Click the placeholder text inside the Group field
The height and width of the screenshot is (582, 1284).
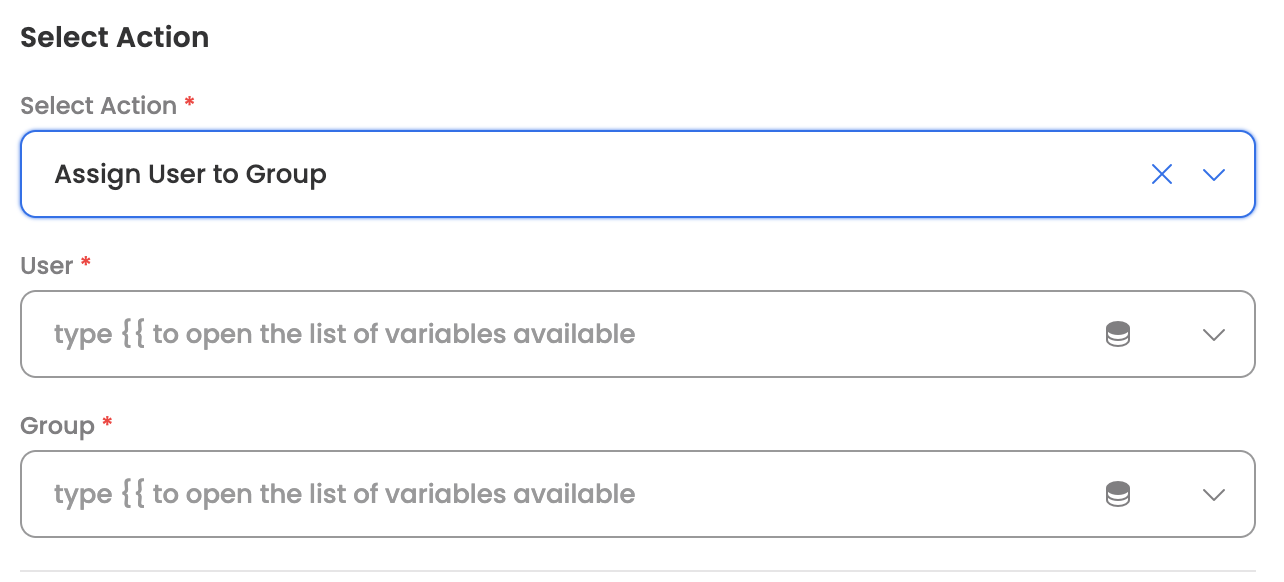pos(344,494)
